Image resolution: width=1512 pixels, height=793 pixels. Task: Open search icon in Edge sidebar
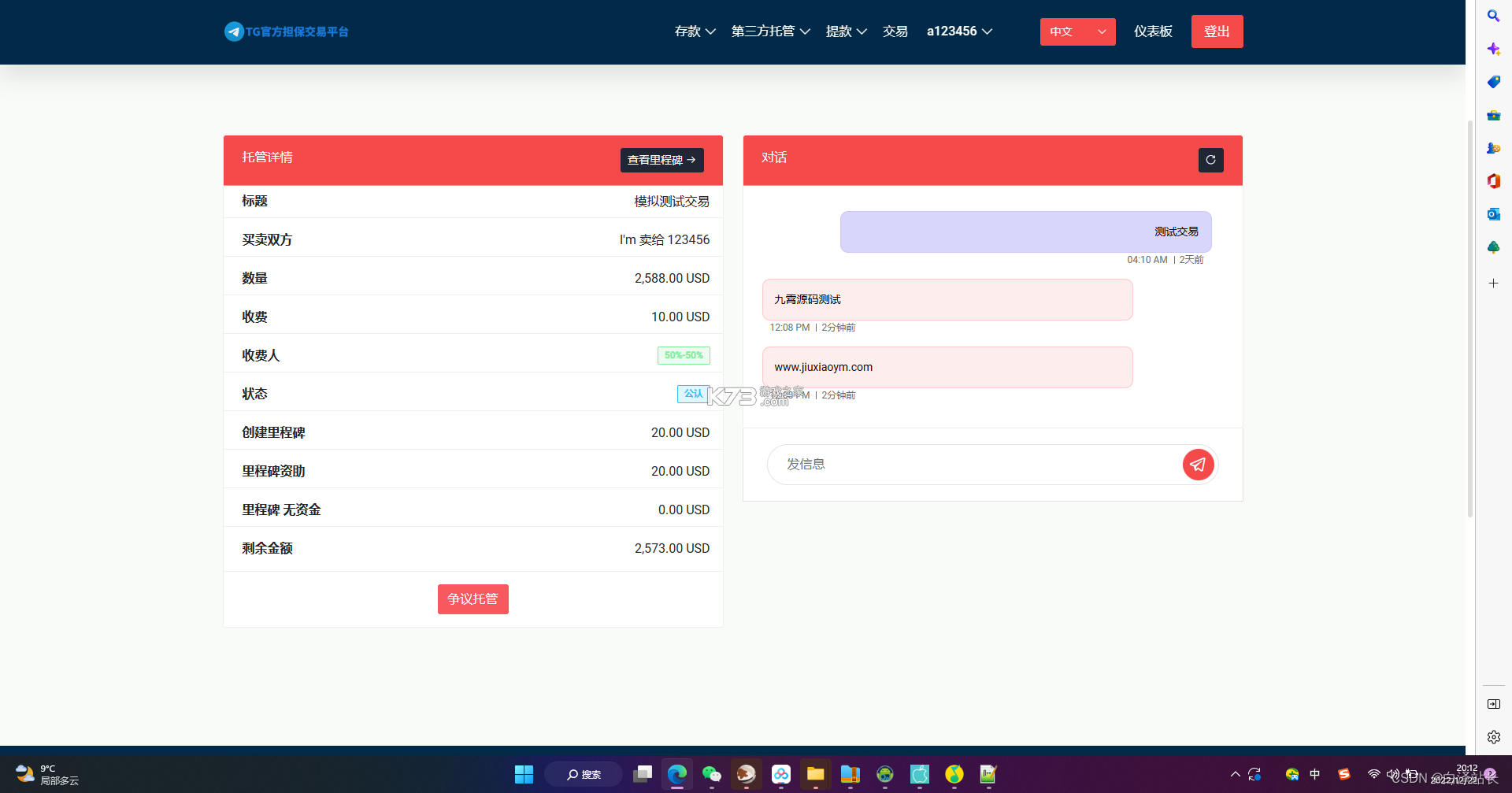pyautogui.click(x=1493, y=16)
